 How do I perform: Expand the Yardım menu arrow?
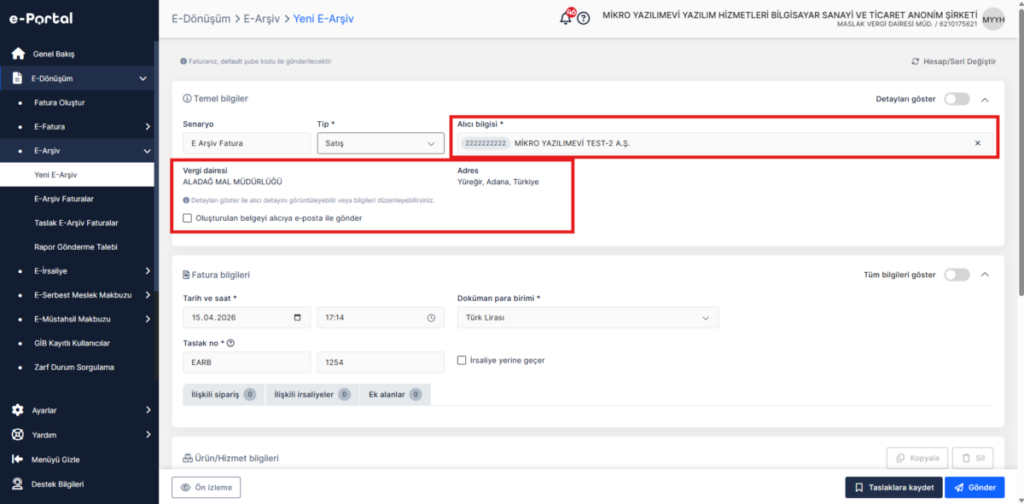click(x=148, y=435)
